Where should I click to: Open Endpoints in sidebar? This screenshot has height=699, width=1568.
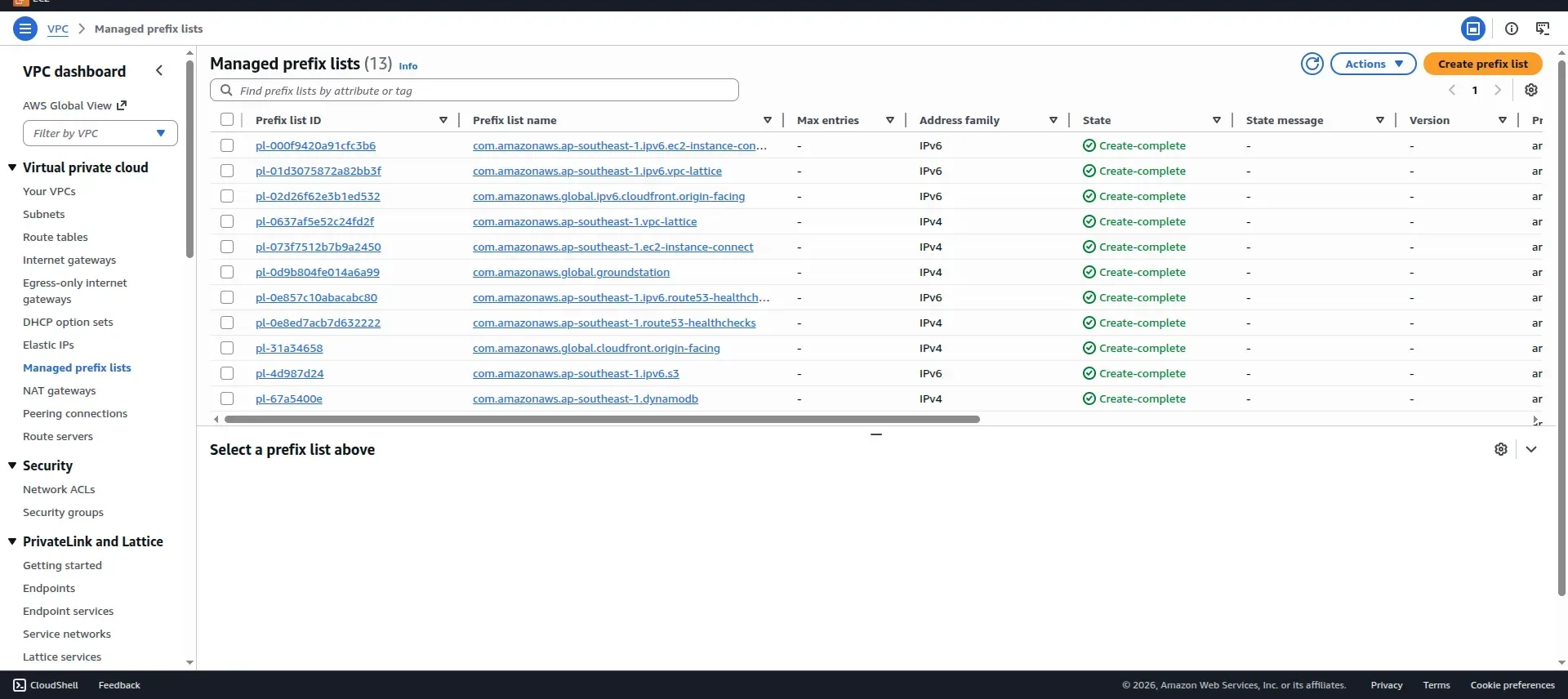point(49,588)
